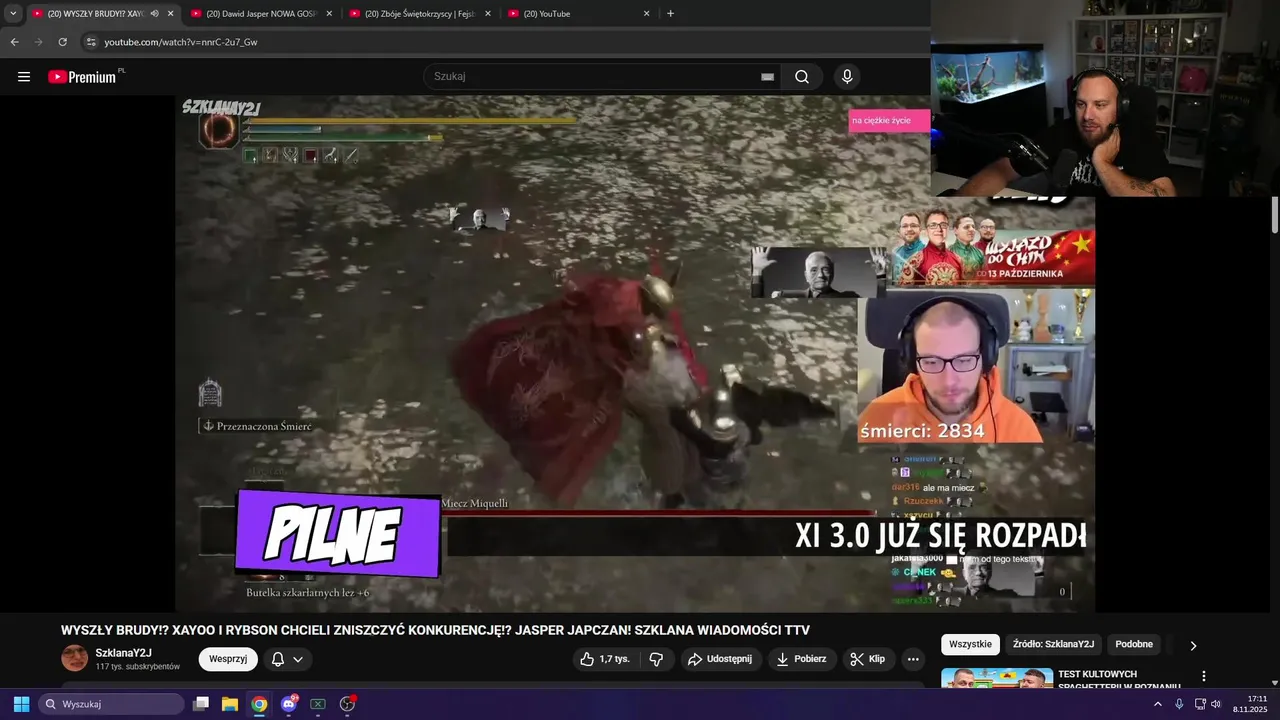Open the network tray icon
Image resolution: width=1280 pixels, height=720 pixels.
point(1200,704)
